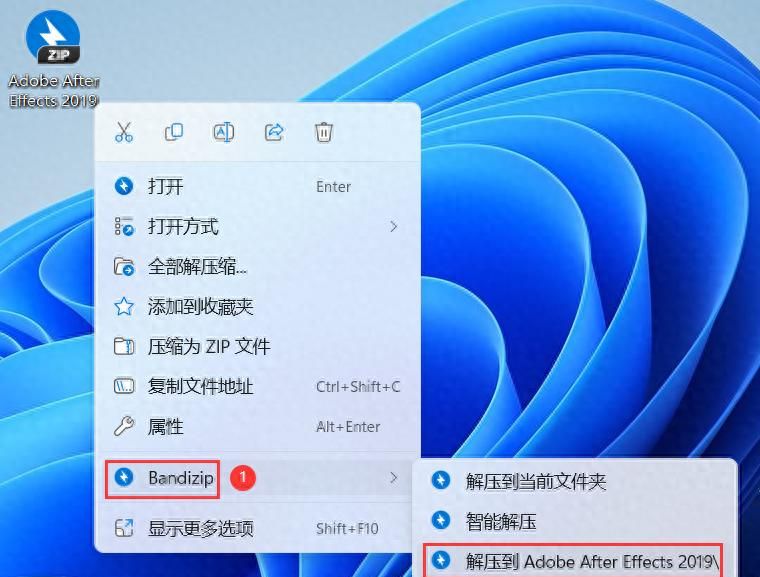This screenshot has width=760, height=577.
Task: Click the Bandizip icon beside 解压到 Adobe After Effects 2019\
Action: click(441, 560)
